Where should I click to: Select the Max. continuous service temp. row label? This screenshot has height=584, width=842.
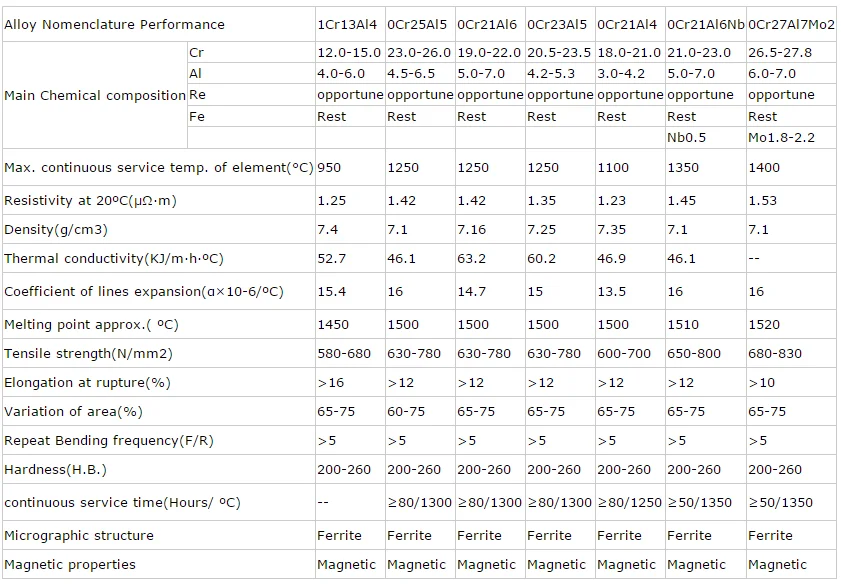coord(158,168)
